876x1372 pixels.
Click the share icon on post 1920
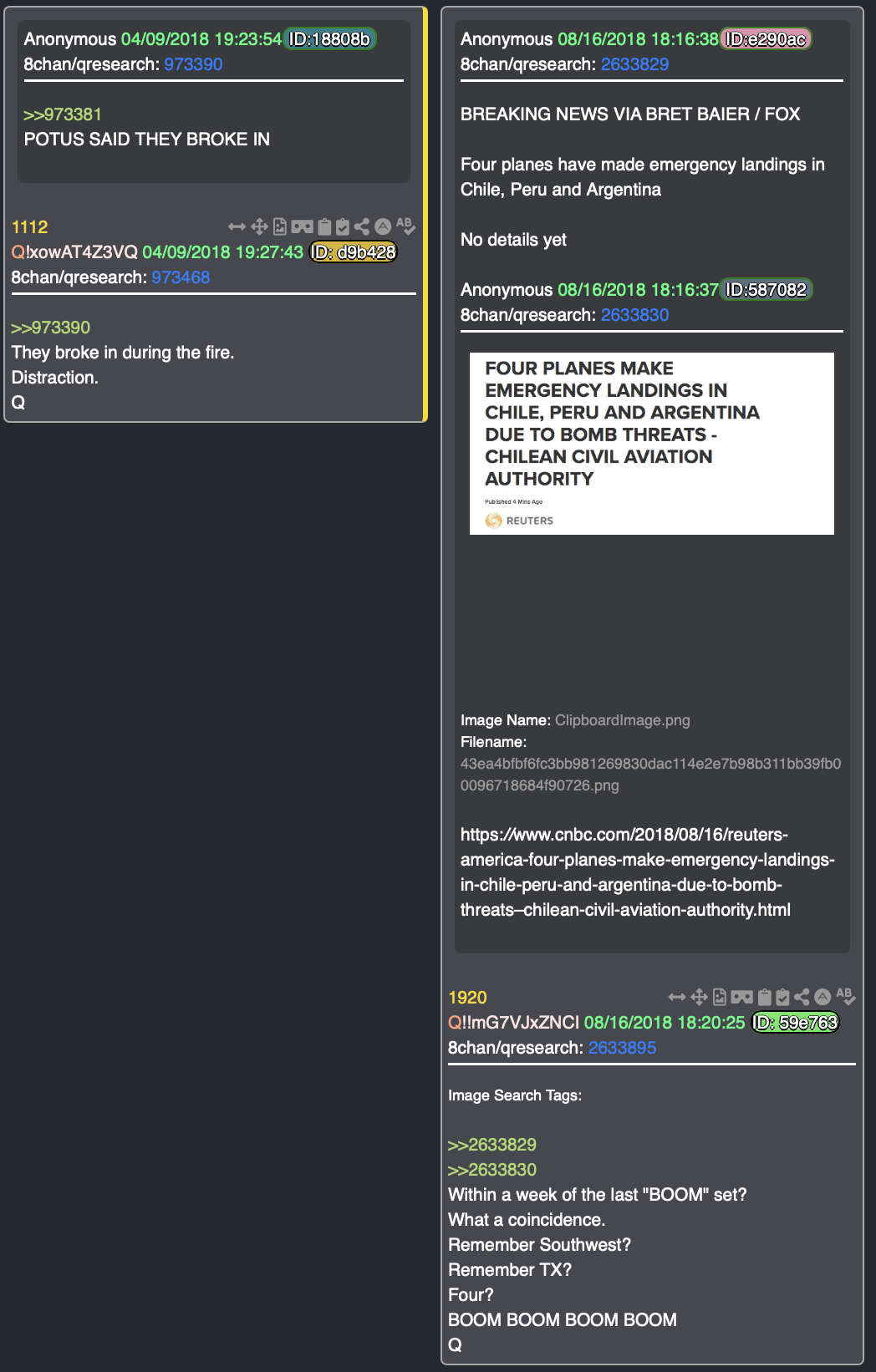[x=802, y=997]
